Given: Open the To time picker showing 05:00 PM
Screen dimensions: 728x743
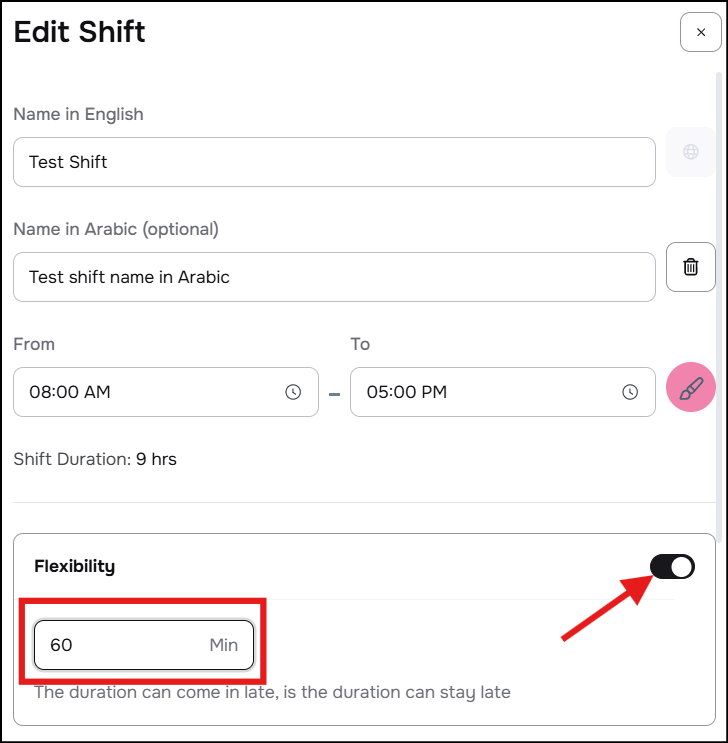Looking at the screenshot, I should [x=485, y=392].
